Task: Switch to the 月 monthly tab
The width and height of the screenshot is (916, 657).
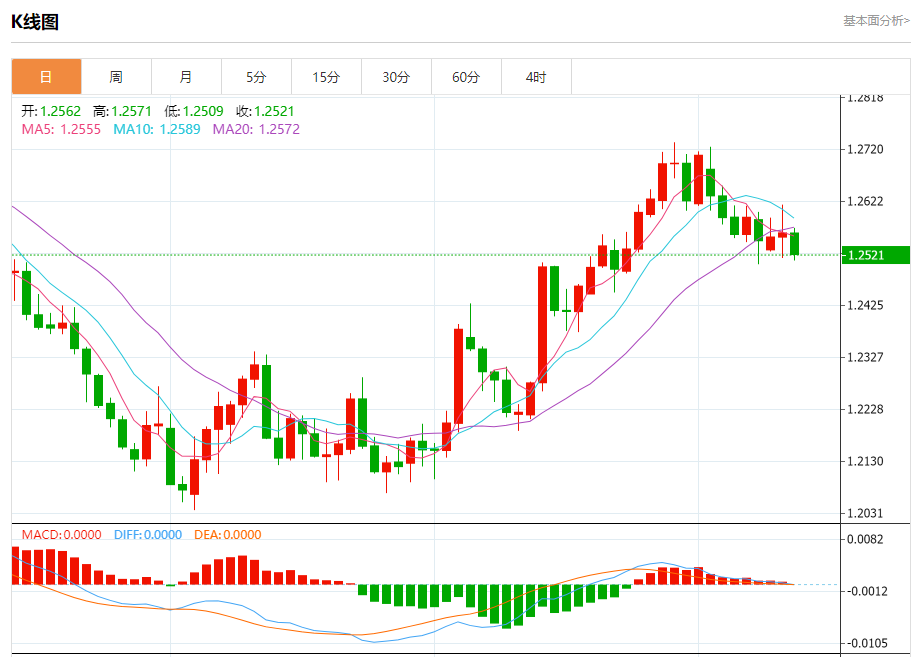Action: coord(186,77)
